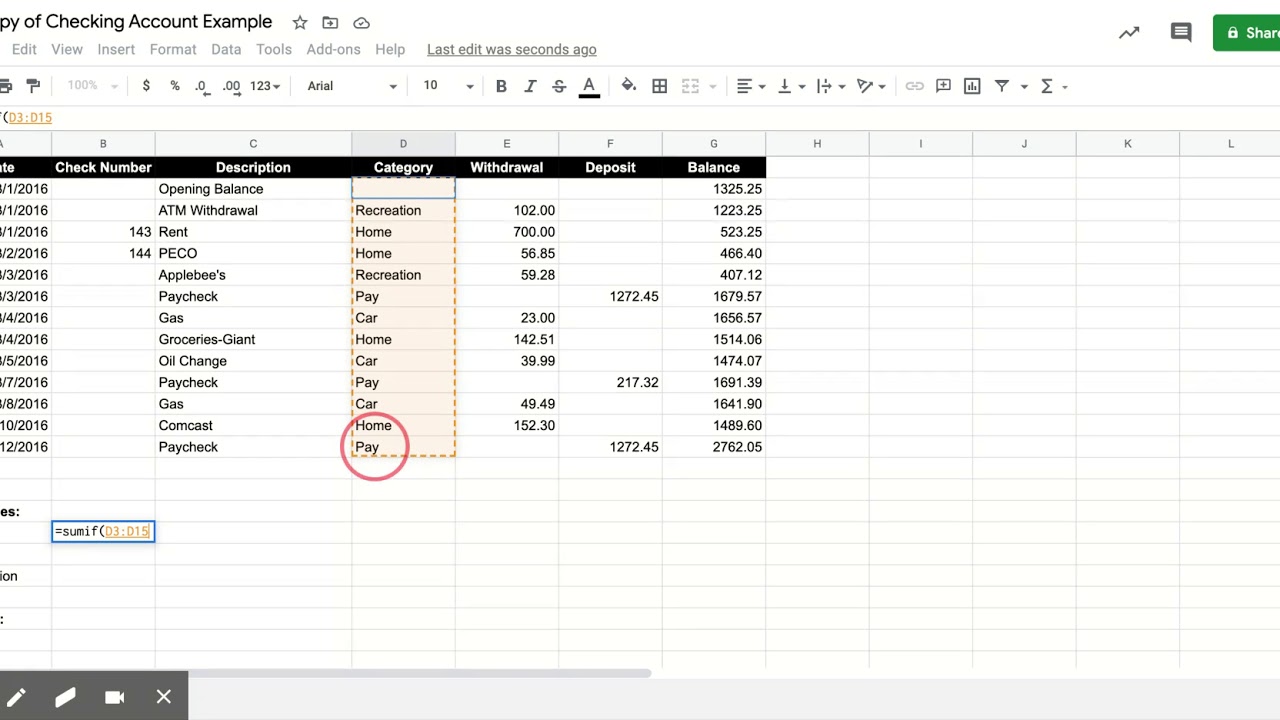Click the formula input cell with =sumif
The image size is (1280, 720).
(103, 532)
